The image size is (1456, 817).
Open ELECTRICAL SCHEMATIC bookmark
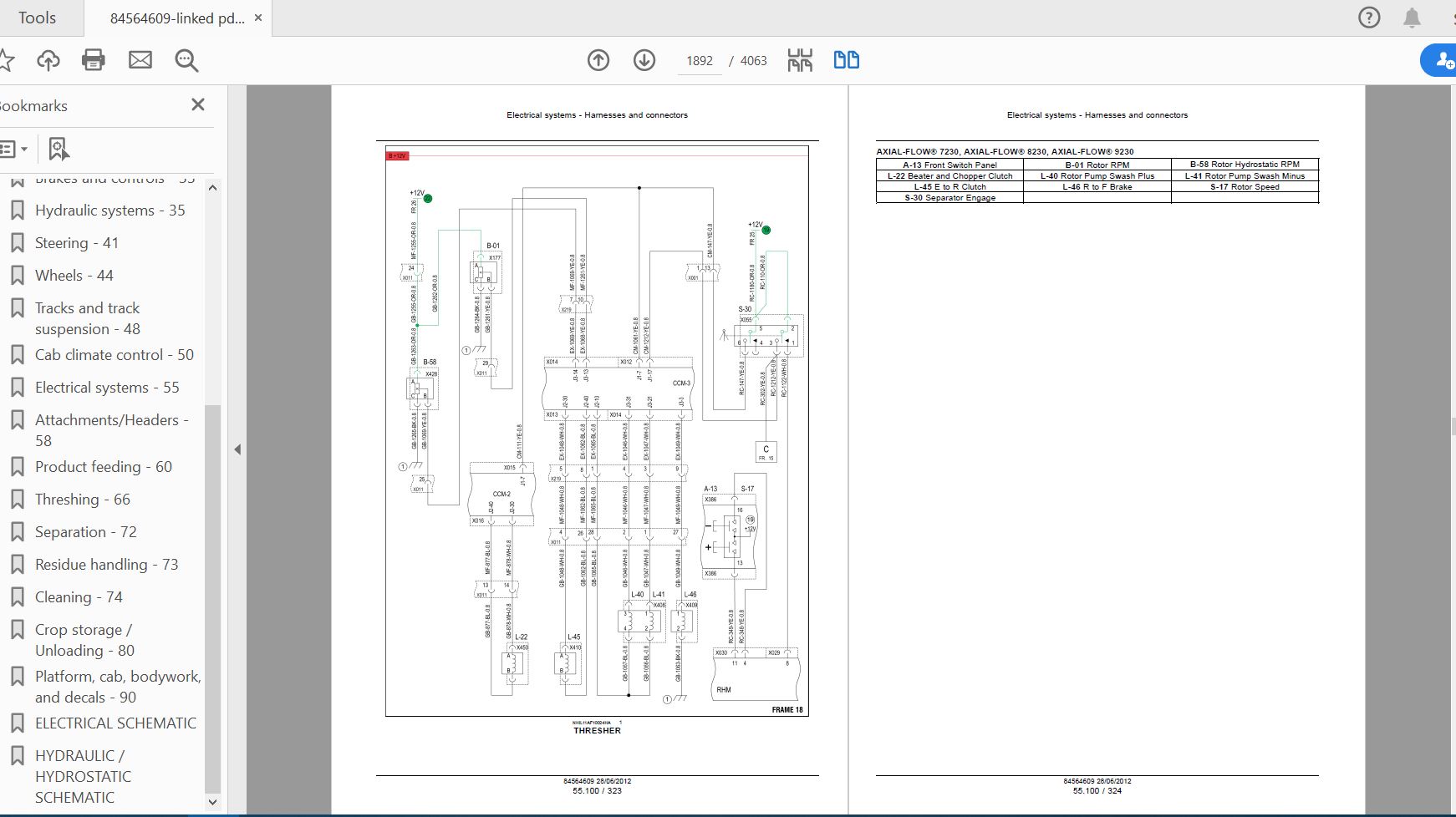(x=115, y=723)
